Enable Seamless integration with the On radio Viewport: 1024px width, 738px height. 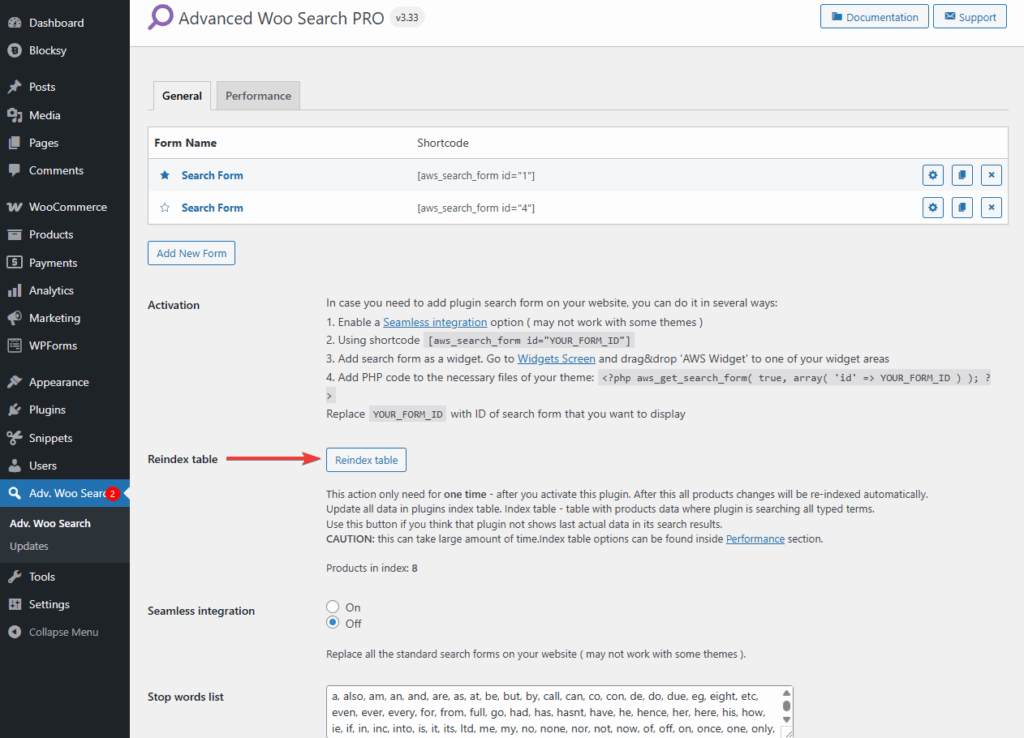point(331,606)
